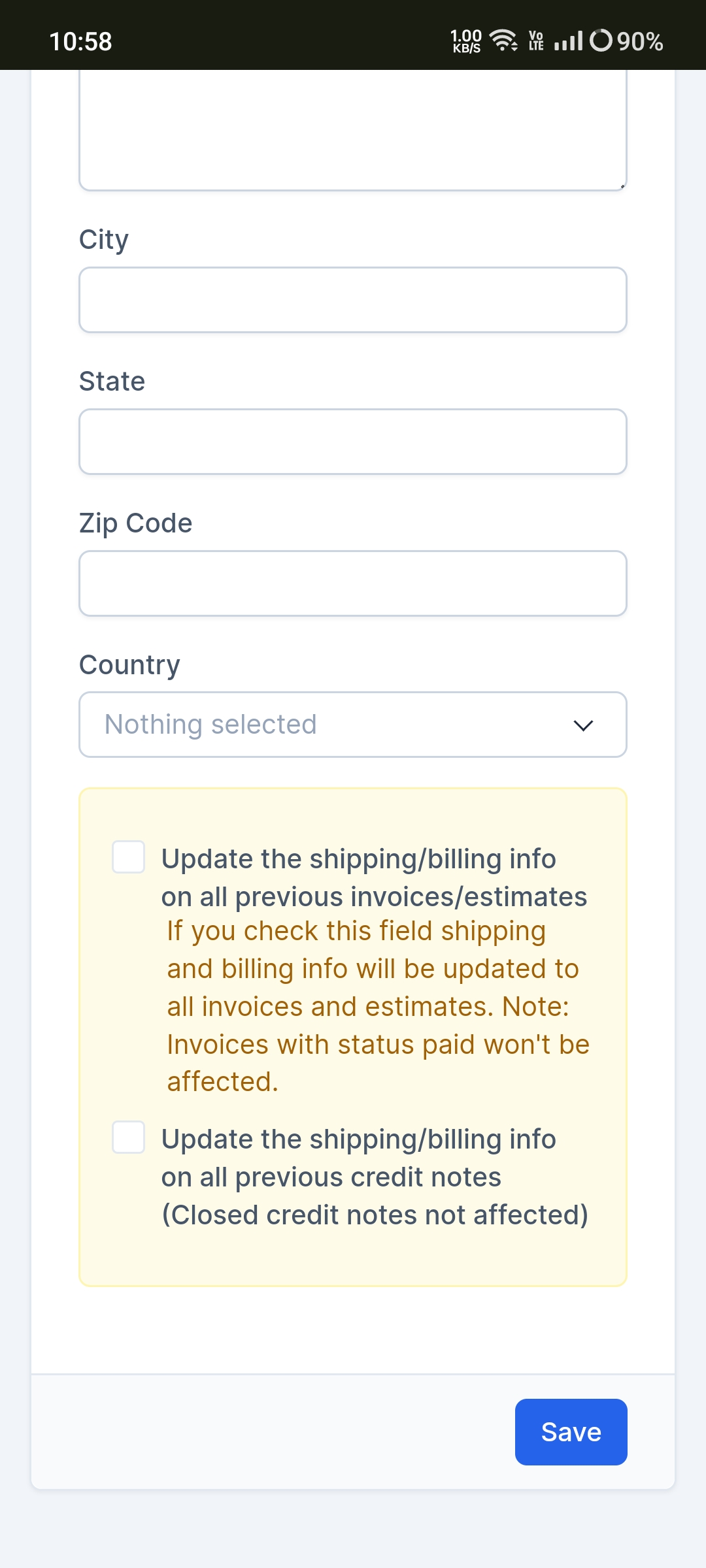Tap the 'Nothing selected' placeholder text

tap(210, 724)
